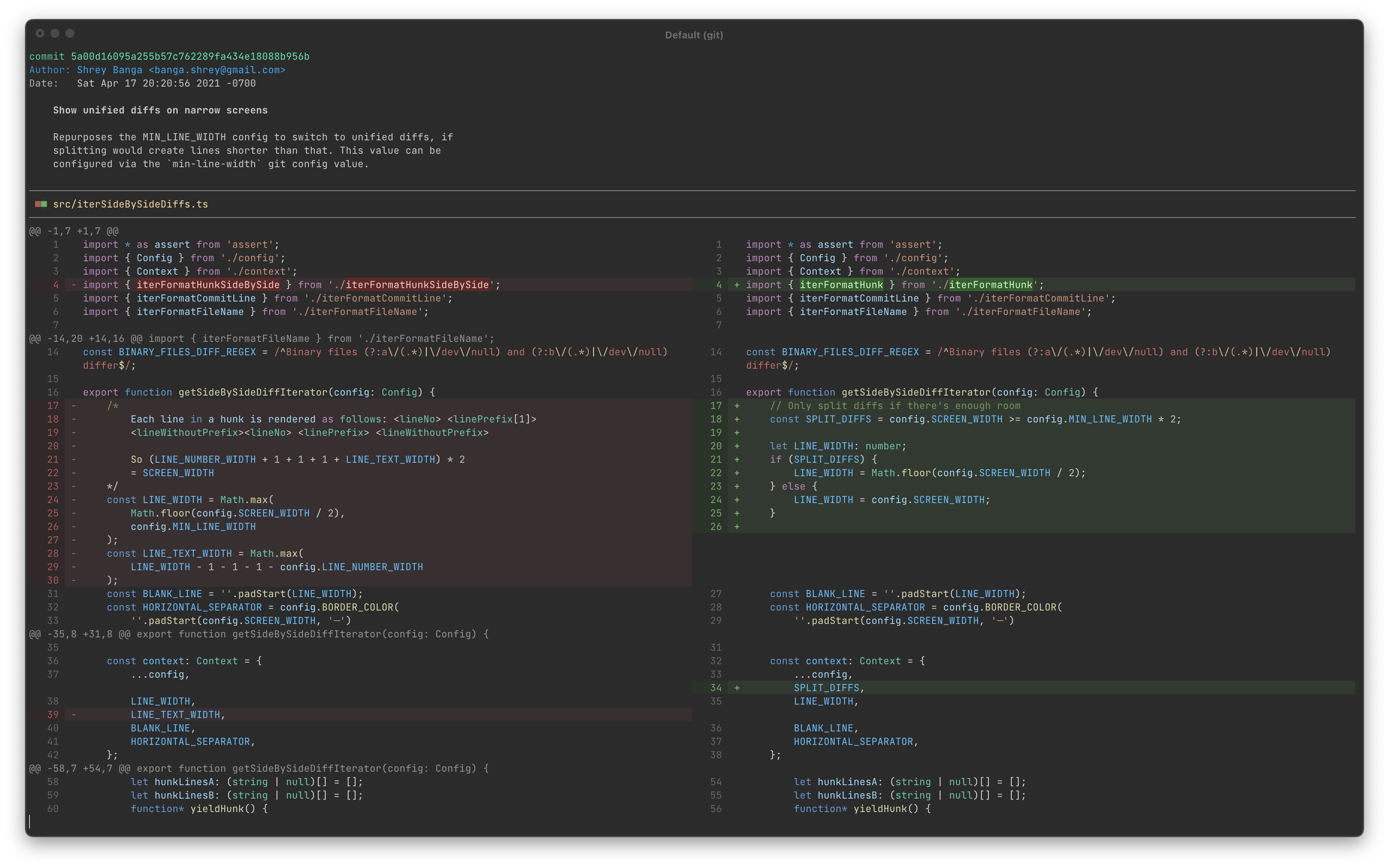1389x868 pixels.
Task: Click the close window traffic light button
Action: point(40,33)
